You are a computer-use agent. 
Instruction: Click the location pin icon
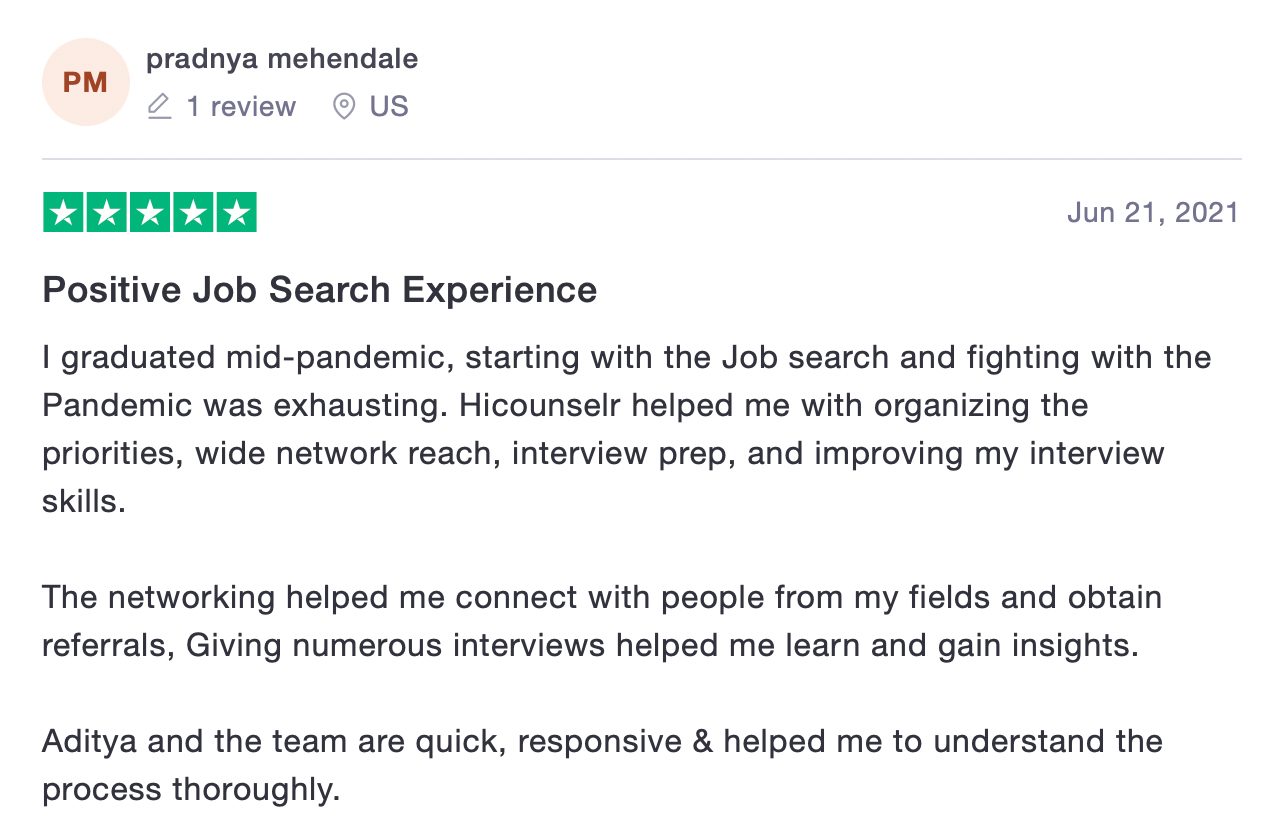(x=344, y=106)
